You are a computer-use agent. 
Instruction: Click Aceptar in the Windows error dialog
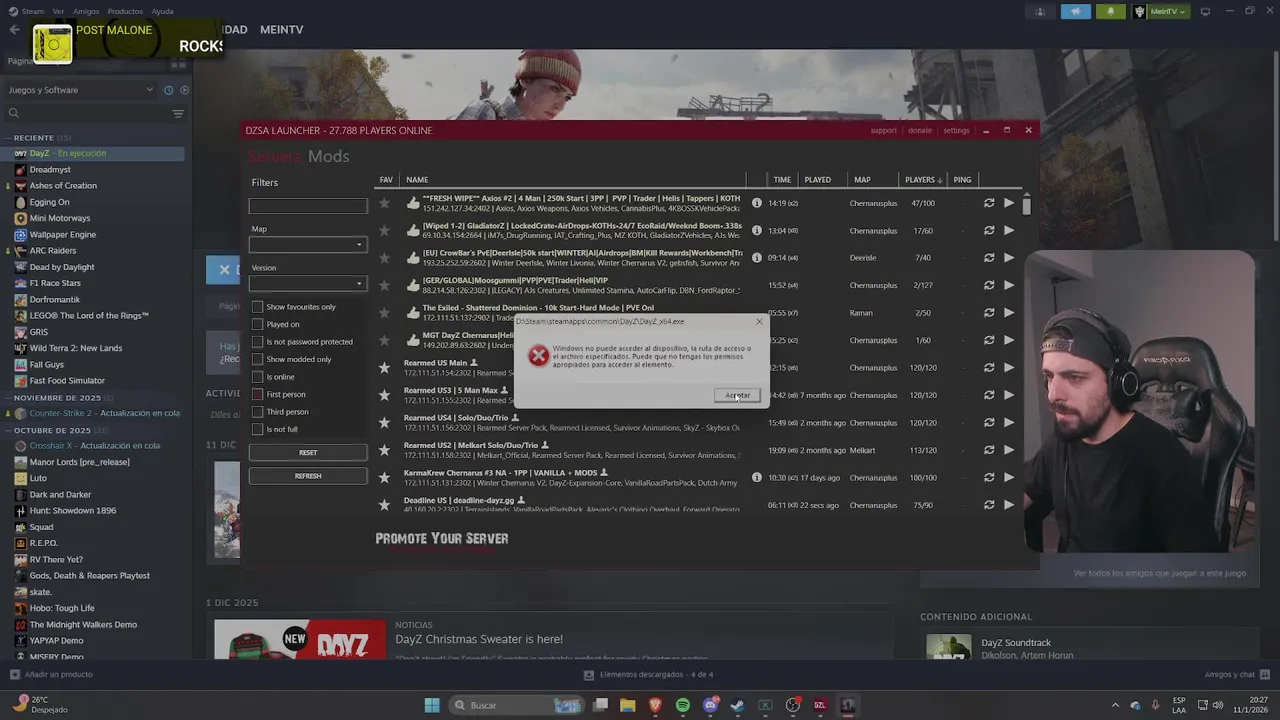point(738,395)
